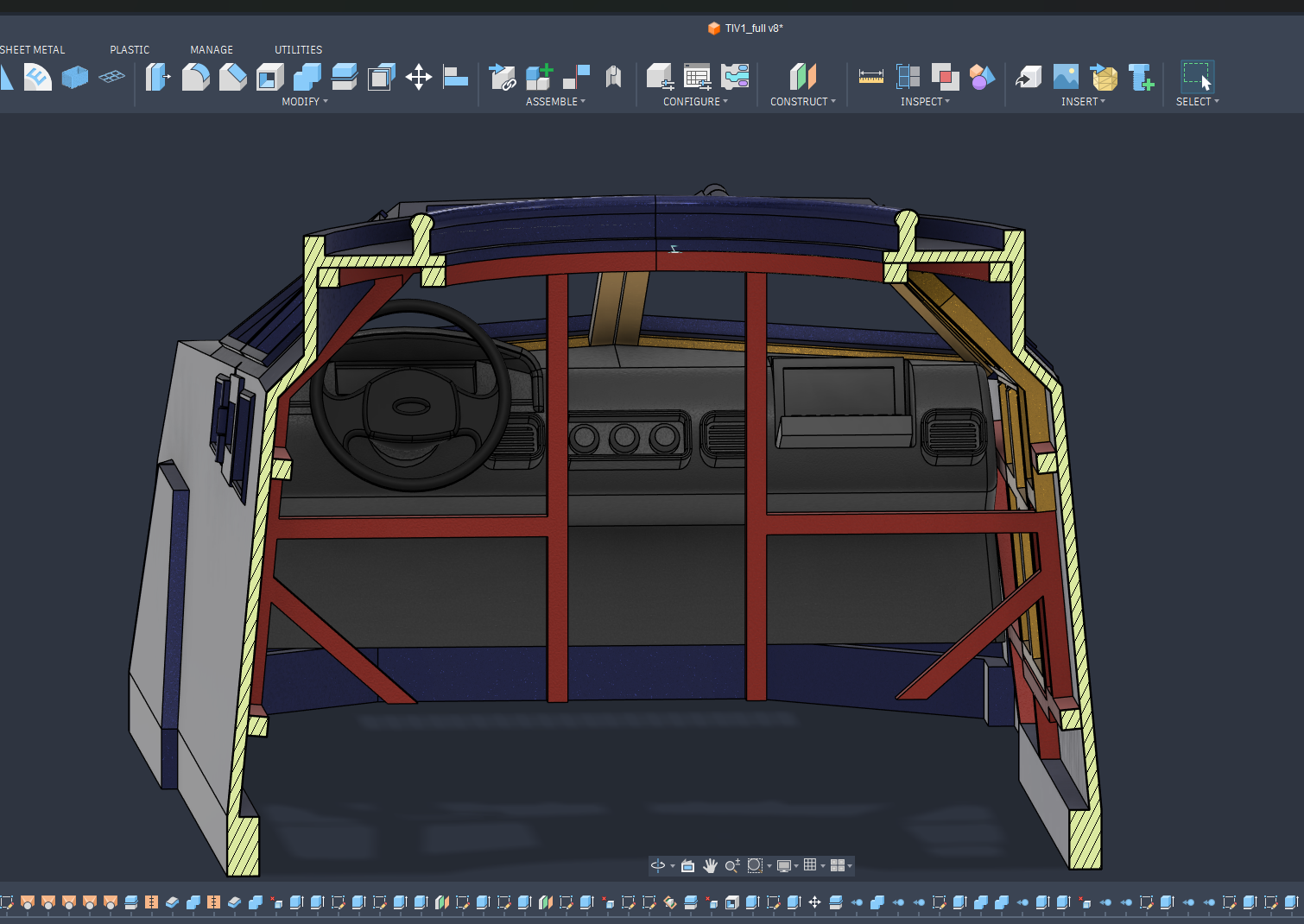The width and height of the screenshot is (1304, 924).
Task: Open the Shell tool
Action: [270, 77]
